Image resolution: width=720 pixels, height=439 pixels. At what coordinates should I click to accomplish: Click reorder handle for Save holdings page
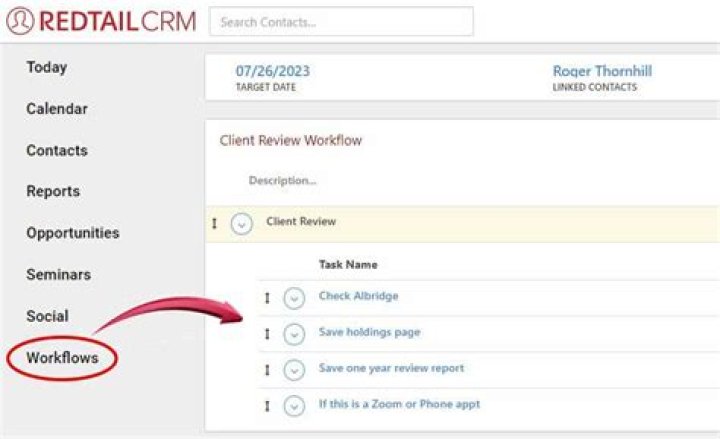click(x=267, y=334)
